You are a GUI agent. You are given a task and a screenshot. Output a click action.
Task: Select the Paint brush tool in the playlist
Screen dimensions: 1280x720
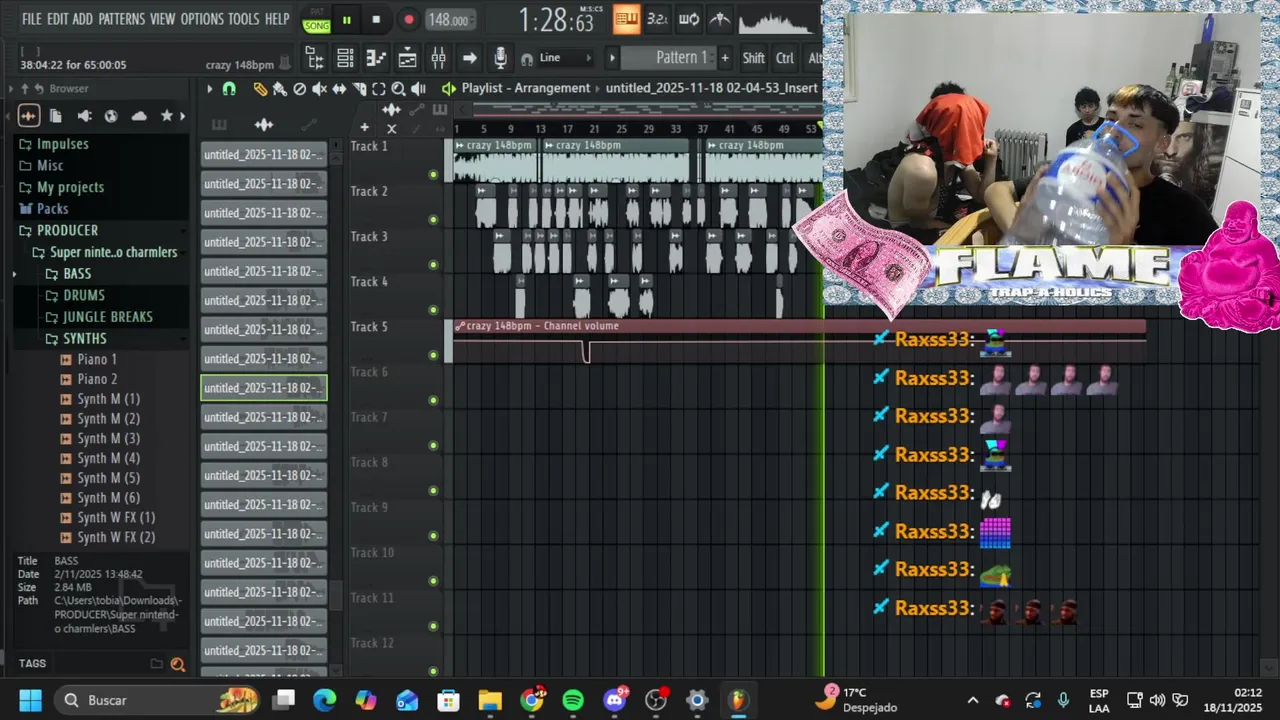pyautogui.click(x=279, y=89)
